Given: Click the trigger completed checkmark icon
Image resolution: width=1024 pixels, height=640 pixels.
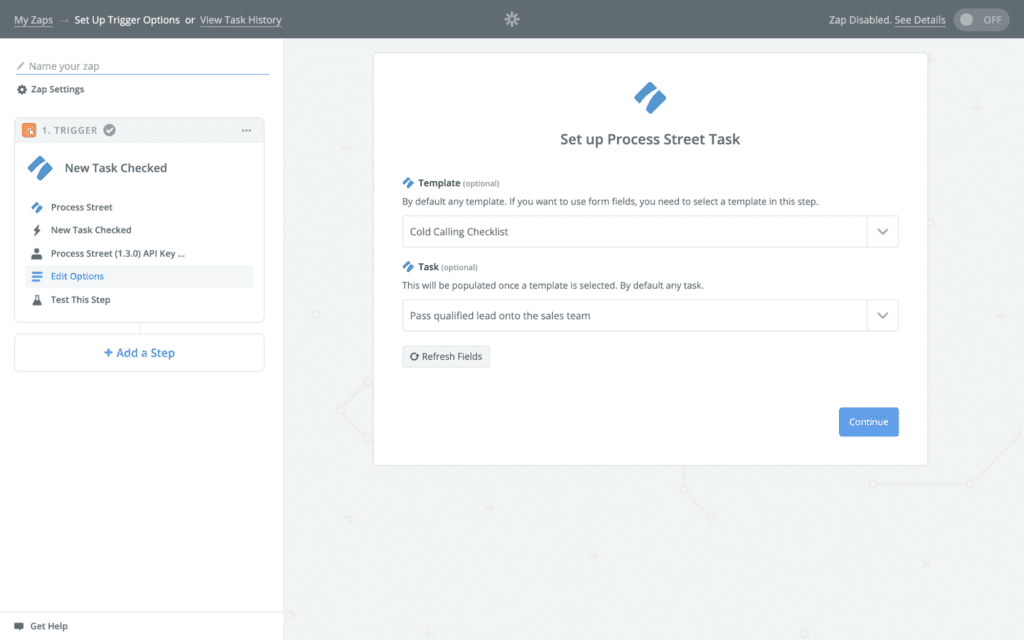Looking at the screenshot, I should [110, 130].
